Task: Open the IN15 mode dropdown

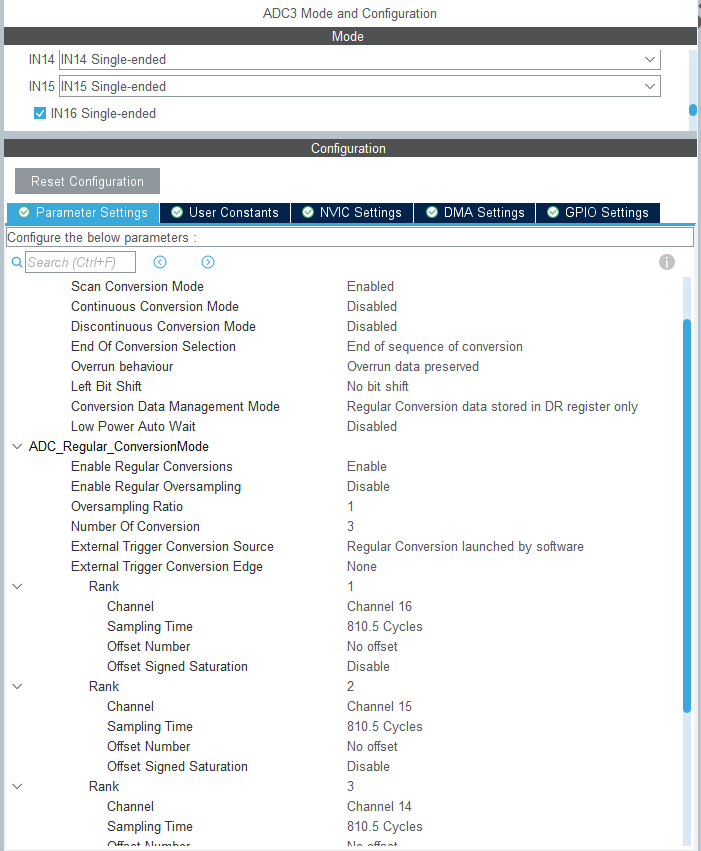Action: tap(359, 86)
